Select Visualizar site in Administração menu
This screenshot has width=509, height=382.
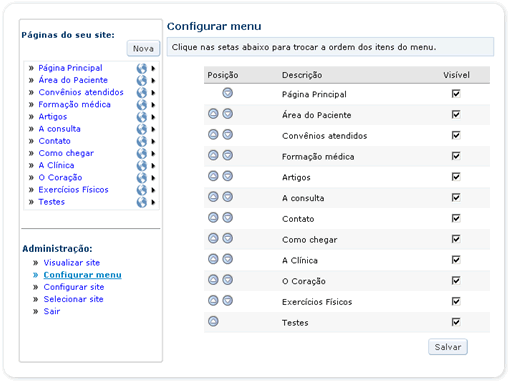(x=72, y=263)
